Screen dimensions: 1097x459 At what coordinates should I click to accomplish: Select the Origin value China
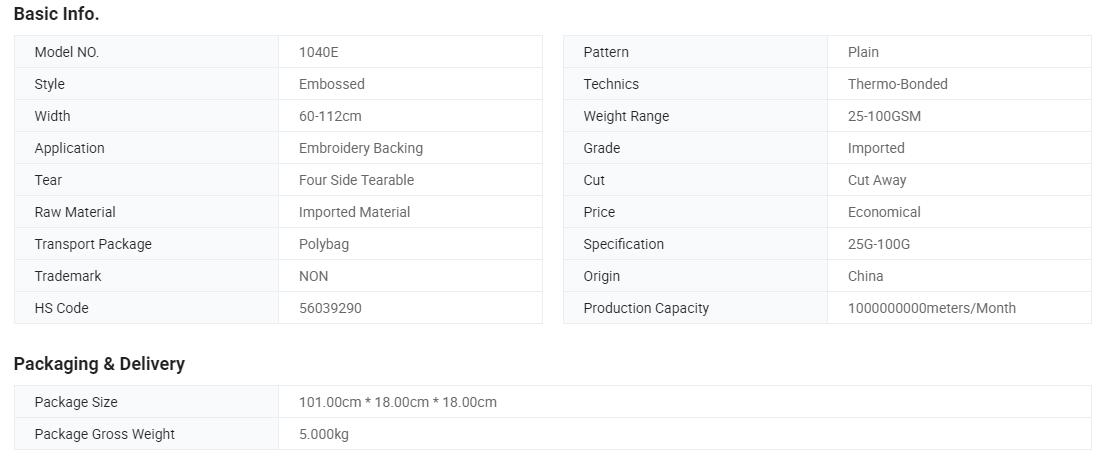865,276
